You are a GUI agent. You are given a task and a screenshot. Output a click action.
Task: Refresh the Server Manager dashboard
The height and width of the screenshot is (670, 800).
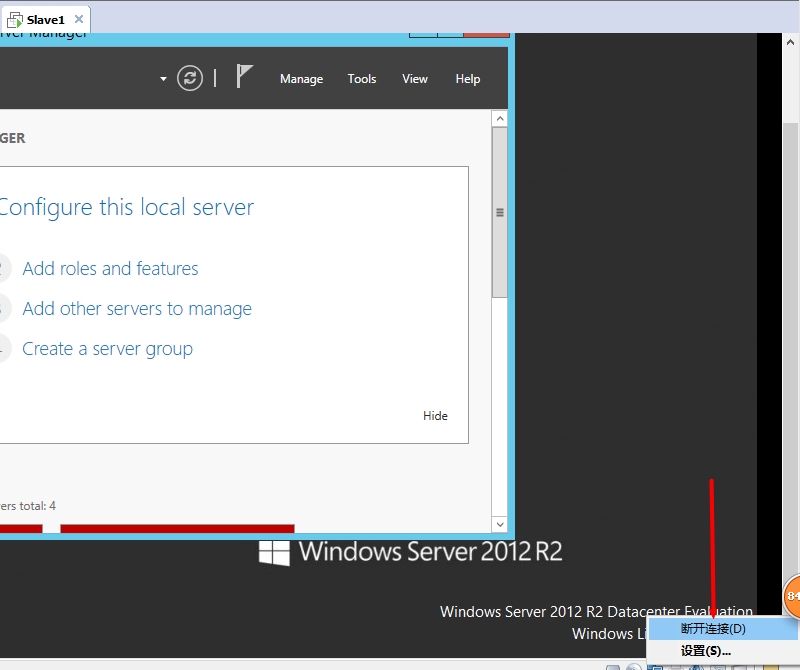click(190, 79)
